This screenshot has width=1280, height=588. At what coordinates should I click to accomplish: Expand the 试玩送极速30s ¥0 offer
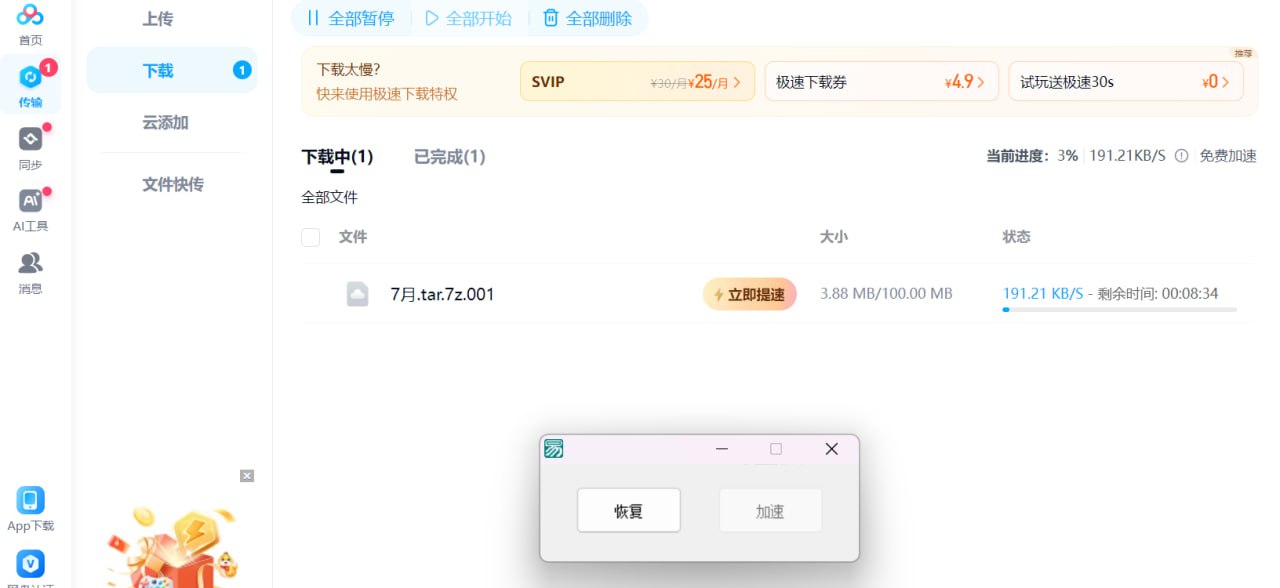tap(1126, 82)
